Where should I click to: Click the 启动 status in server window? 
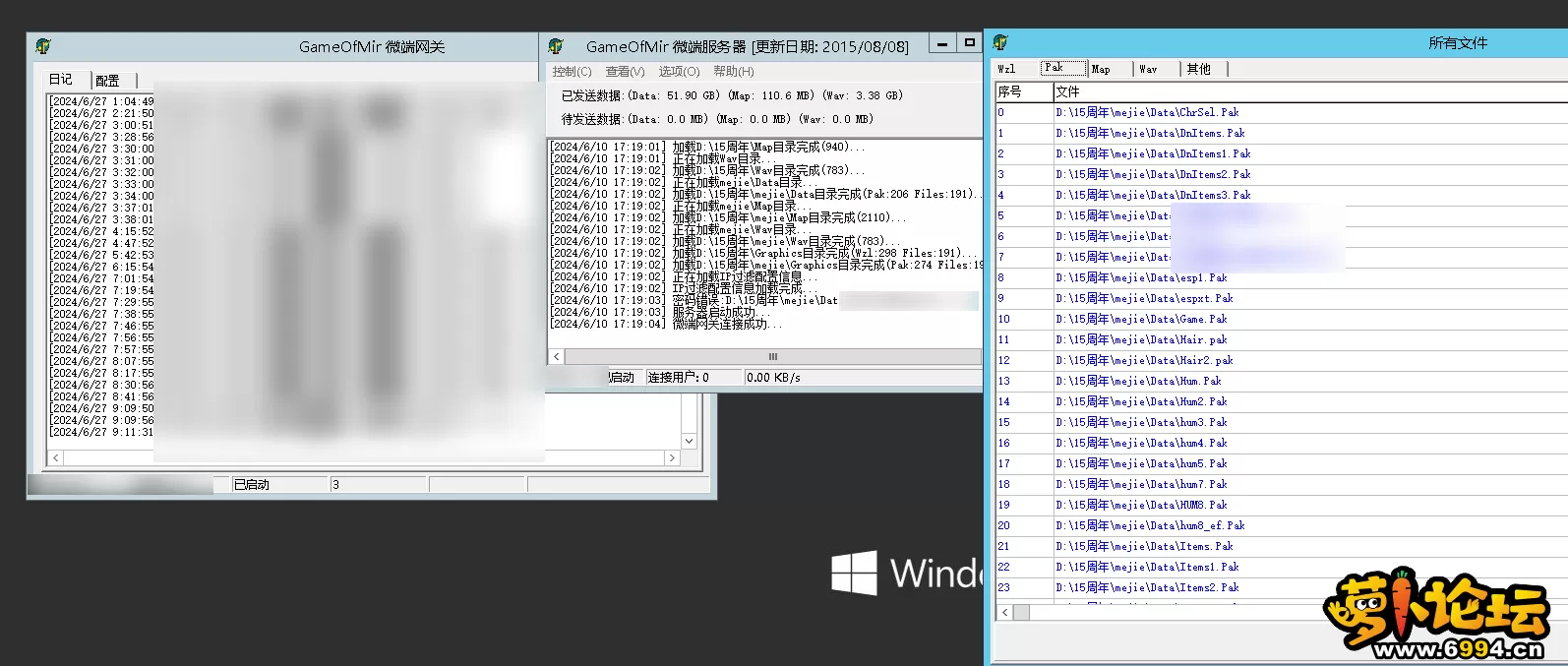tap(621, 377)
